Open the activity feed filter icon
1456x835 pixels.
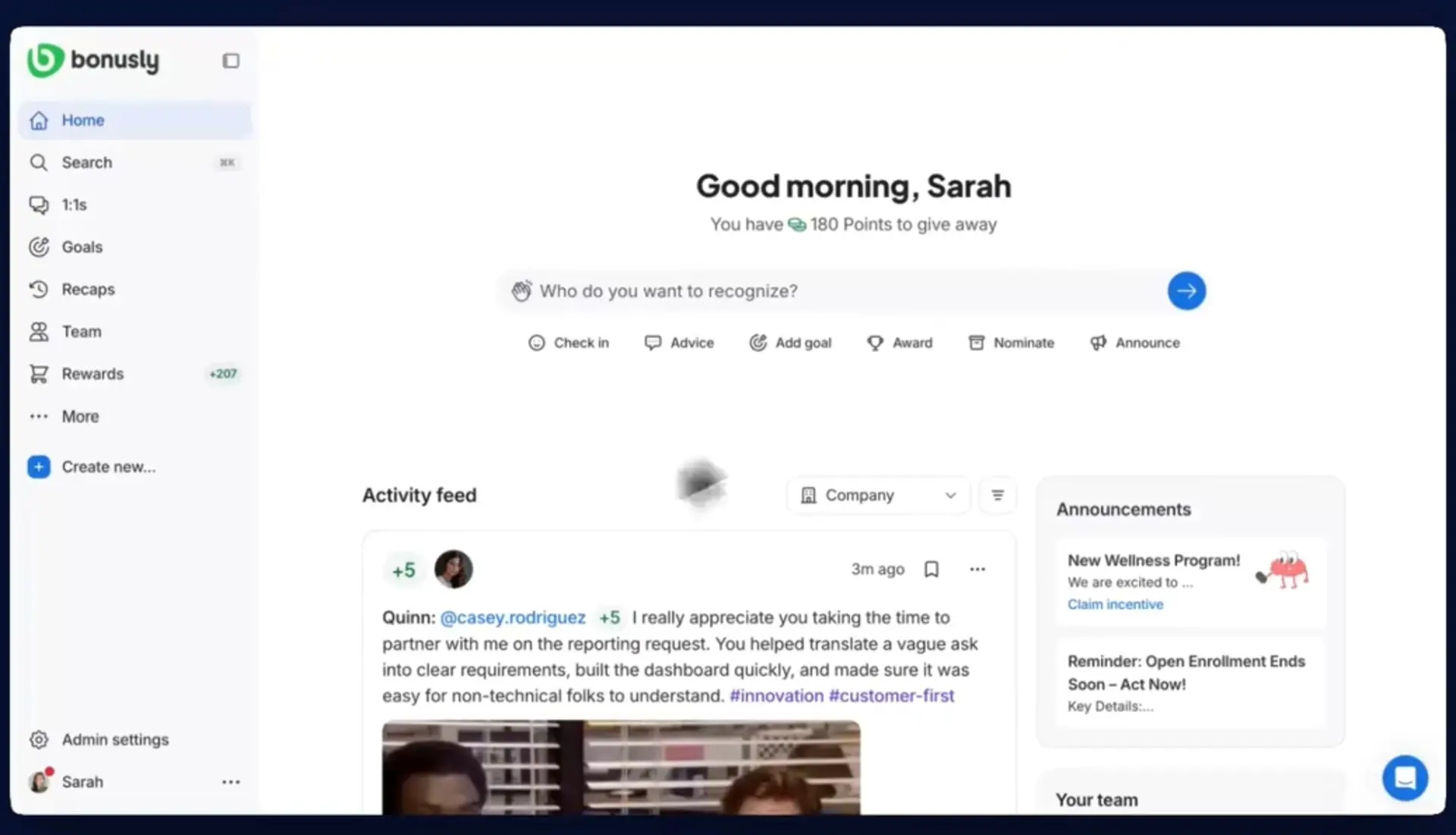click(x=997, y=495)
